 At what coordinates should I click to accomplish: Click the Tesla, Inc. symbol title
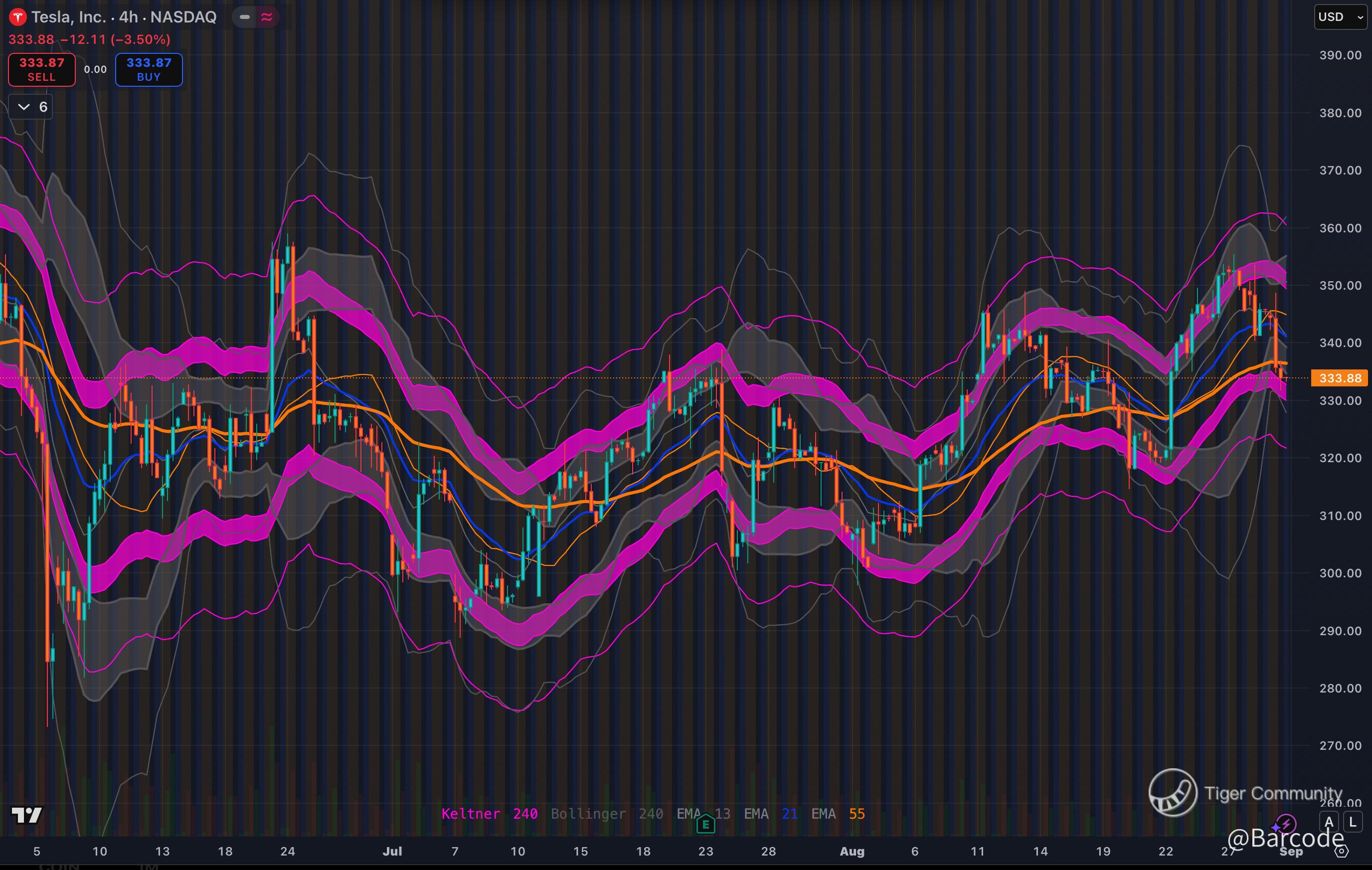coord(68,17)
